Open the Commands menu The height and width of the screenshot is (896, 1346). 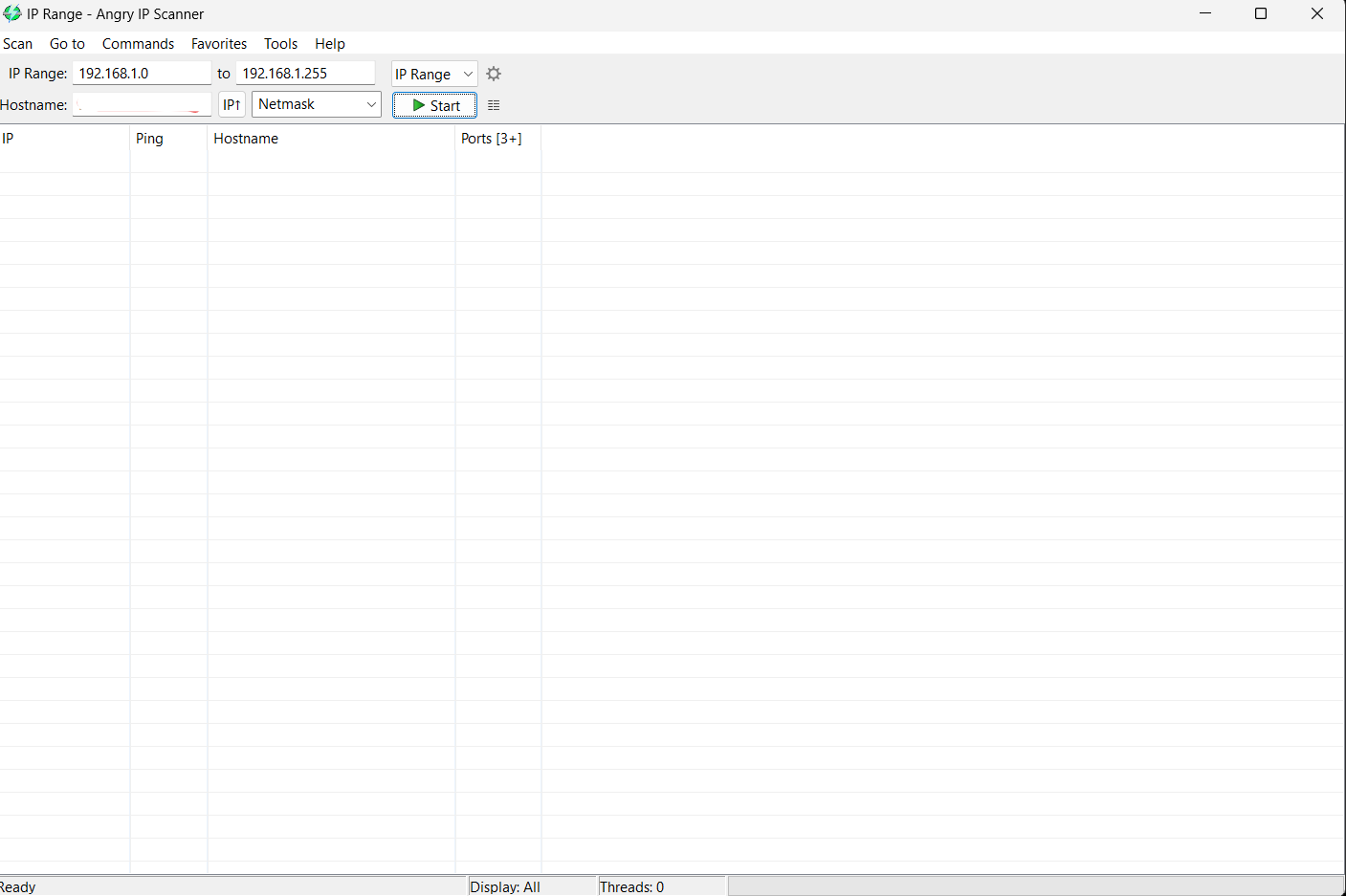tap(138, 44)
